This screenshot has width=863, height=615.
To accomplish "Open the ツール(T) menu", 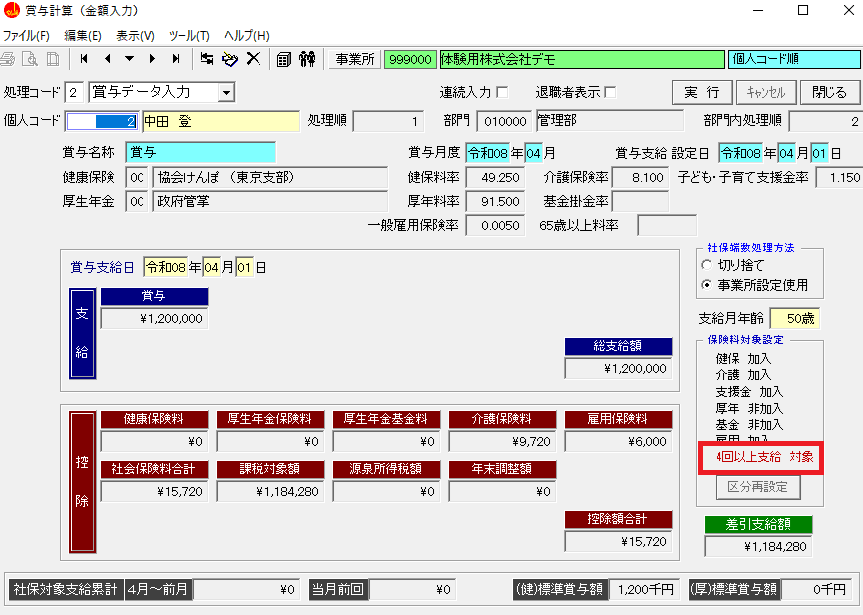I will coord(189,35).
